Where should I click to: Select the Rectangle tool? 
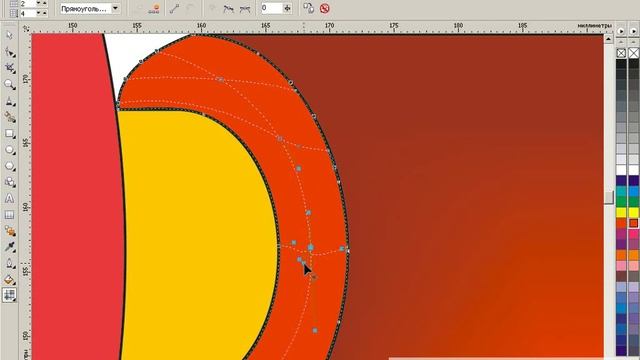[x=9, y=133]
